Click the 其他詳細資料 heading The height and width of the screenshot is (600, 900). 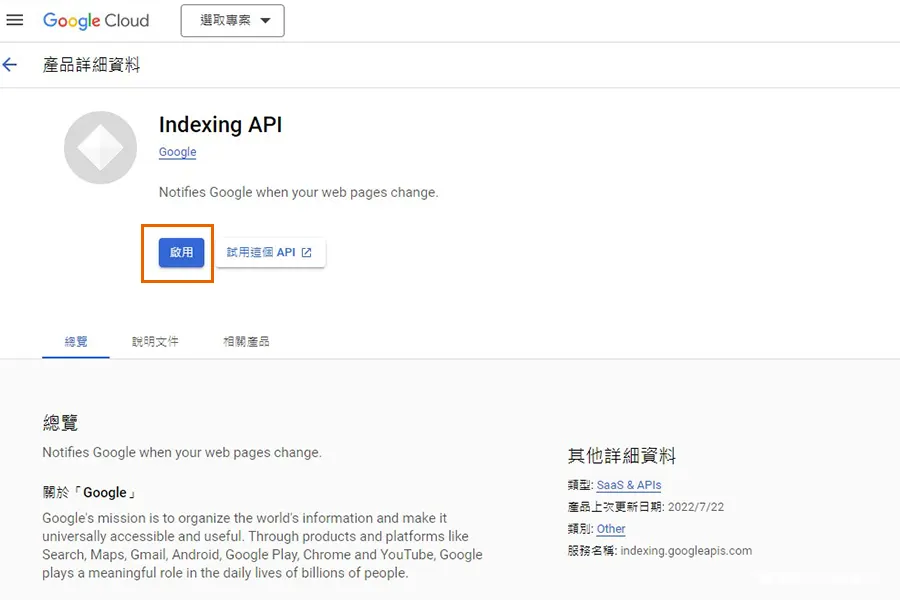pos(622,456)
